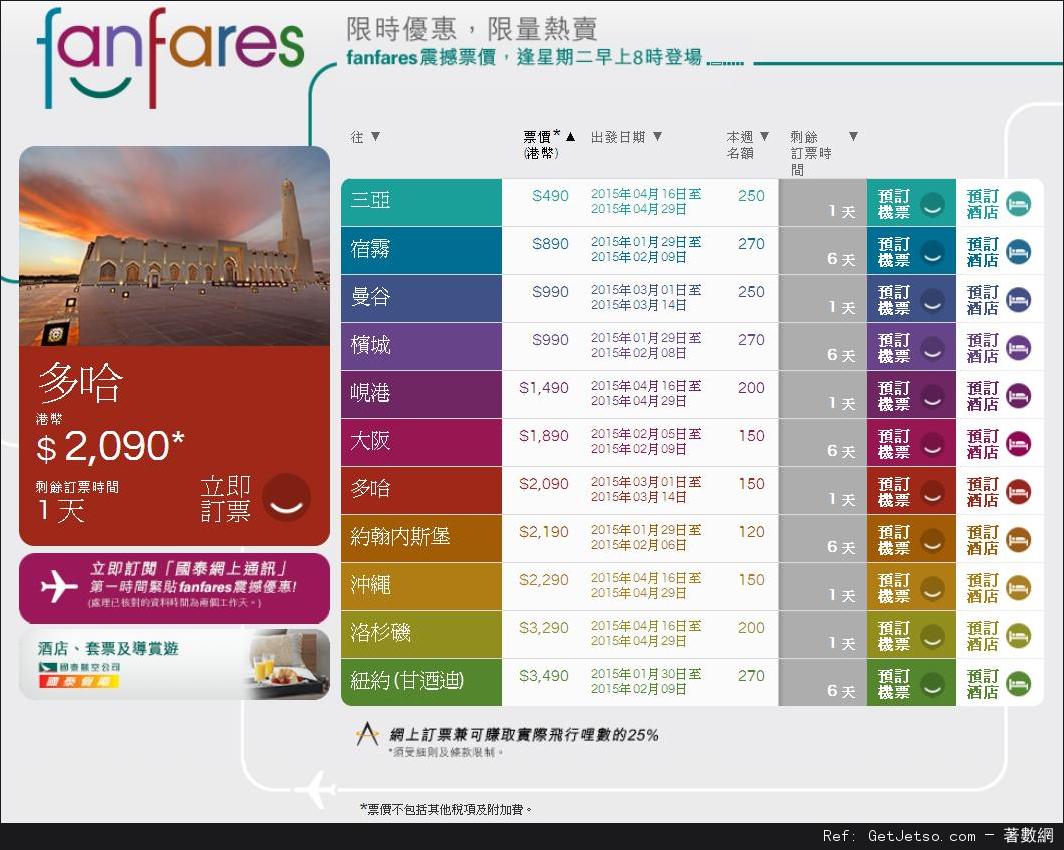
Task: Click the red smiley icon beside 立即訂票
Action: [286, 497]
